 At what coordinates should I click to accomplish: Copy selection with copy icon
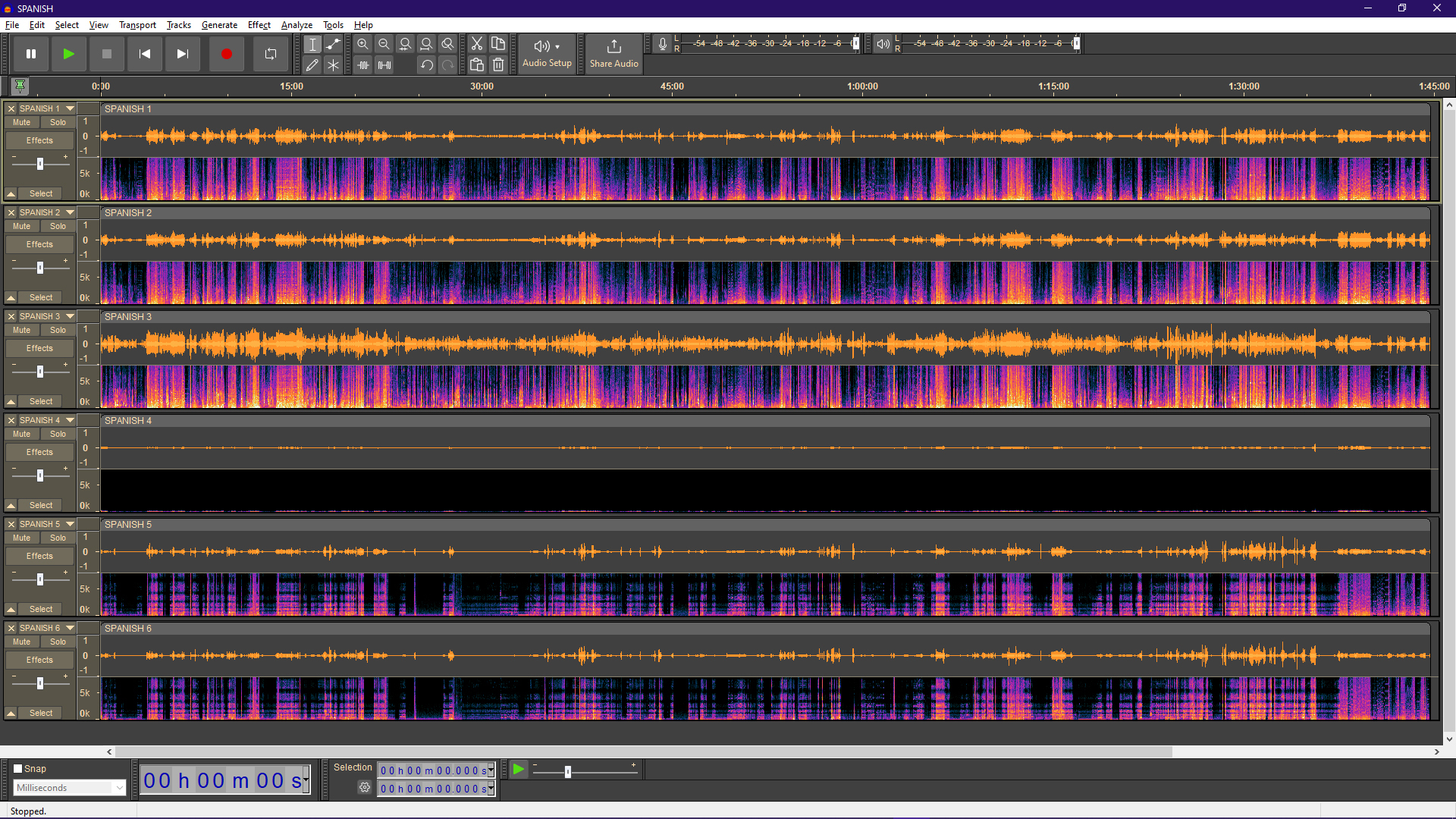pos(498,44)
